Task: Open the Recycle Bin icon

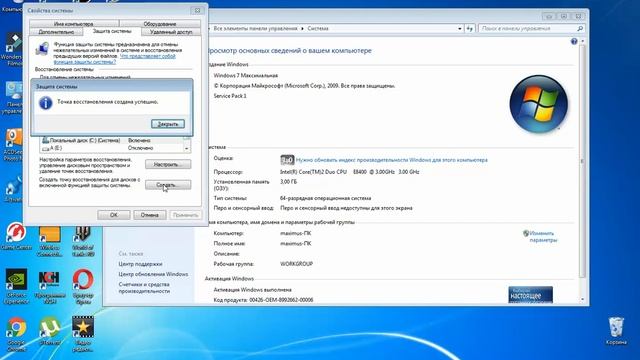Action: tap(616, 331)
